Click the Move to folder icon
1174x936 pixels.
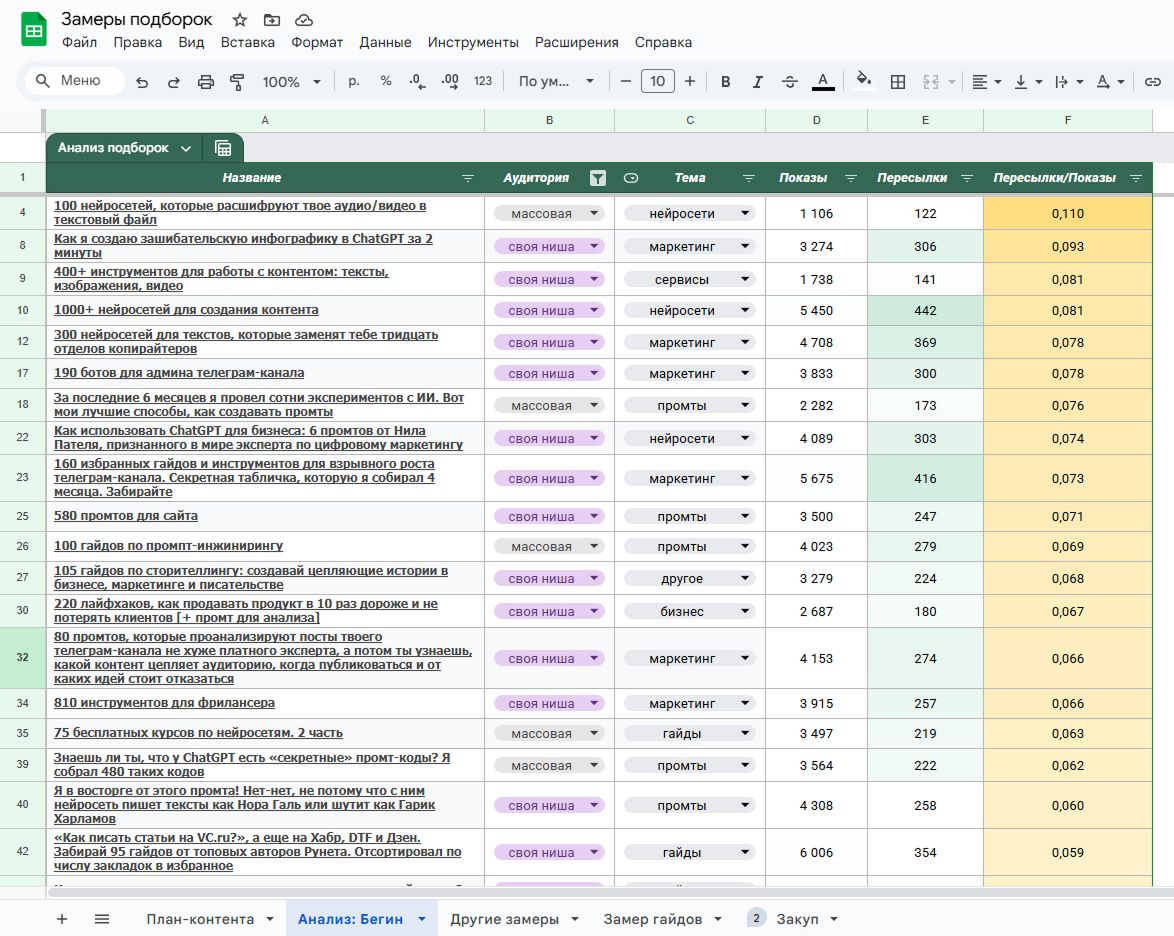(272, 20)
